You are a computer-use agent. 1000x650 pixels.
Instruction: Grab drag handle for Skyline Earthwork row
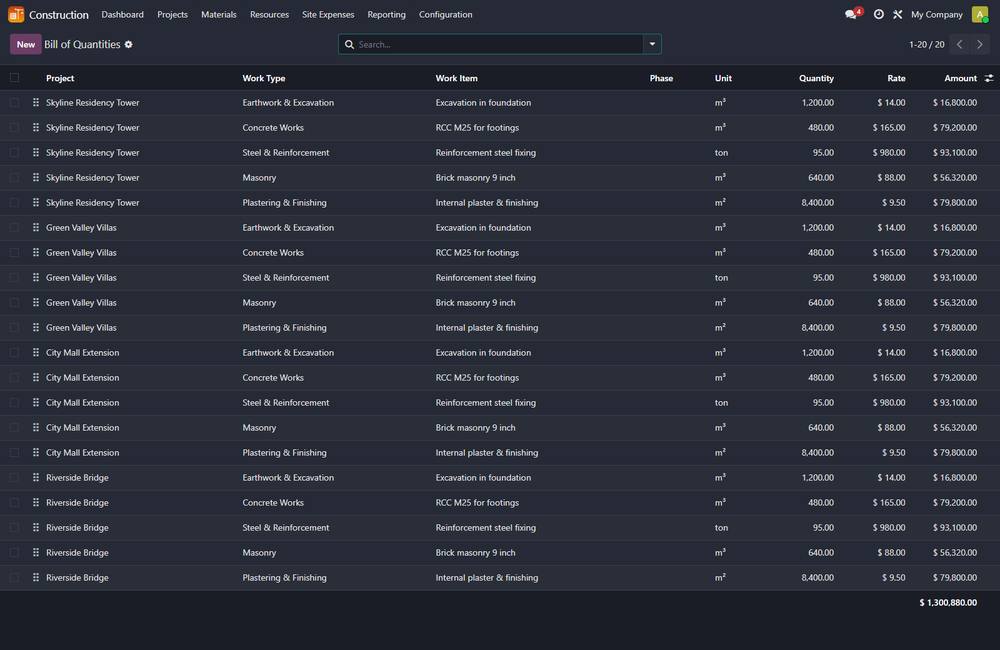tap(36, 103)
